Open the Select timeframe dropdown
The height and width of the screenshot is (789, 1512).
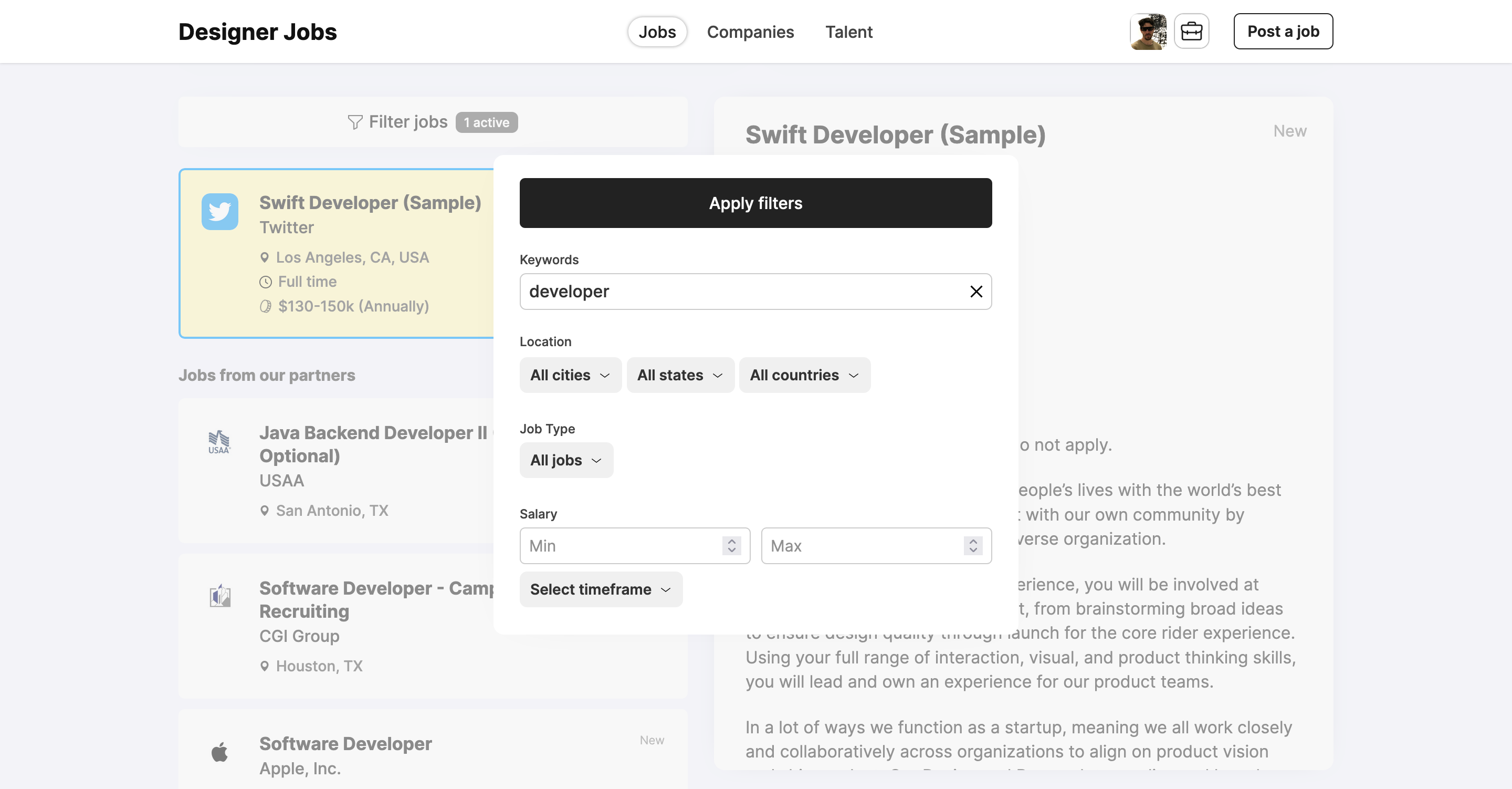point(600,589)
